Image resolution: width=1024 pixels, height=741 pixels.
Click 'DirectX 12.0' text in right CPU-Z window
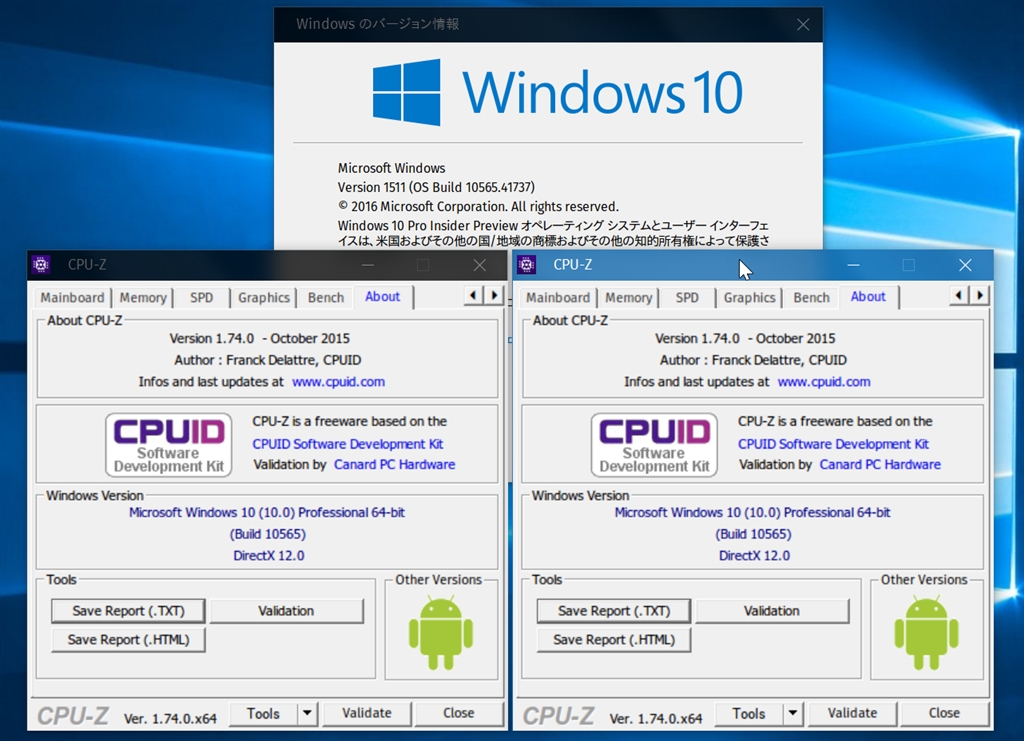tap(754, 556)
